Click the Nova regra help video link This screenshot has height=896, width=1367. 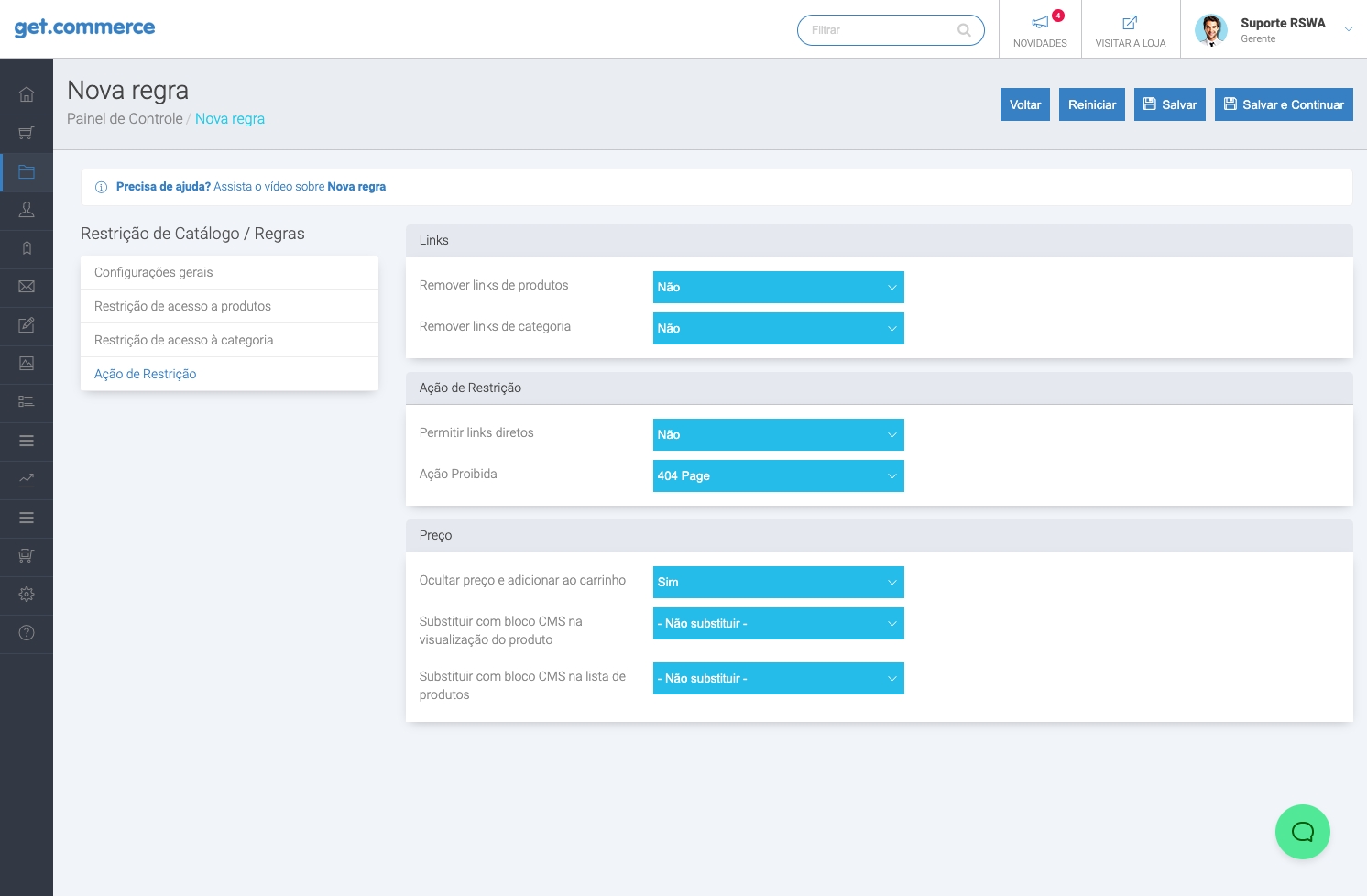355,187
